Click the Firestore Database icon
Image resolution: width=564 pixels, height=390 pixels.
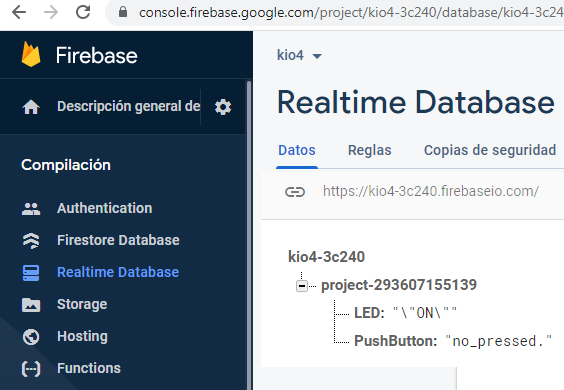point(31,241)
